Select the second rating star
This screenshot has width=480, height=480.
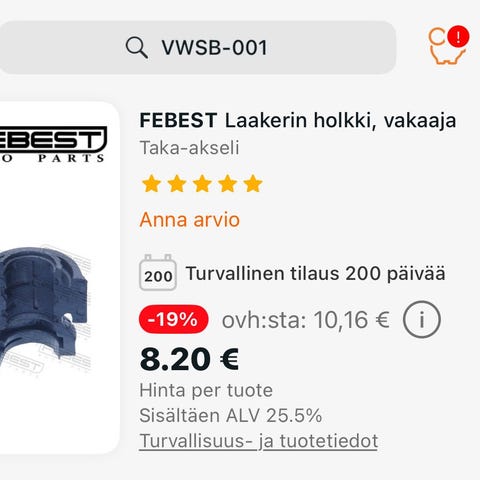[x=177, y=184]
